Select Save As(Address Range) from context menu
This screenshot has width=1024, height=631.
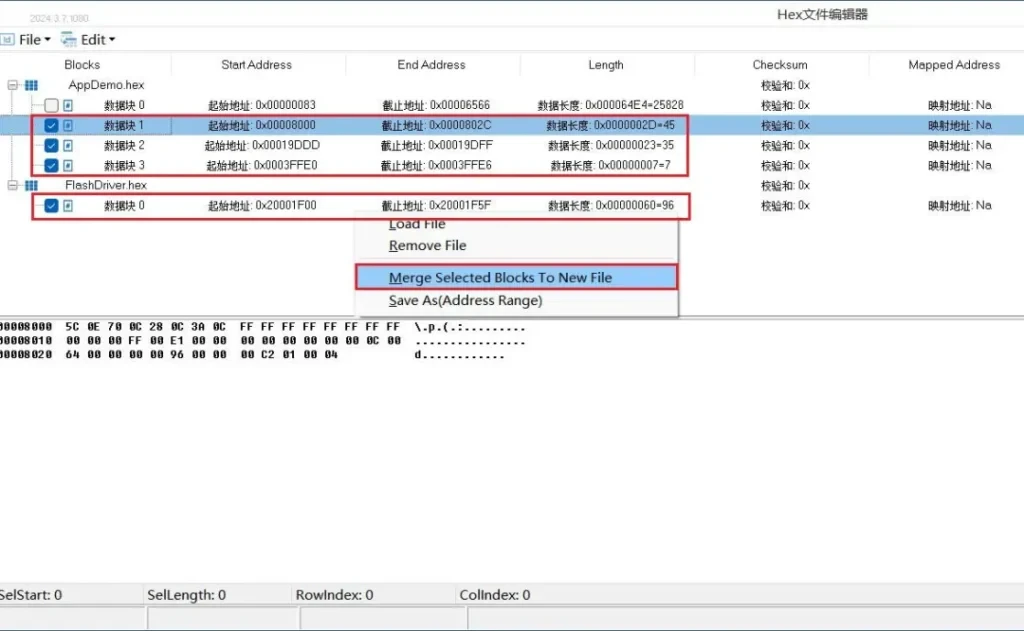coord(465,300)
